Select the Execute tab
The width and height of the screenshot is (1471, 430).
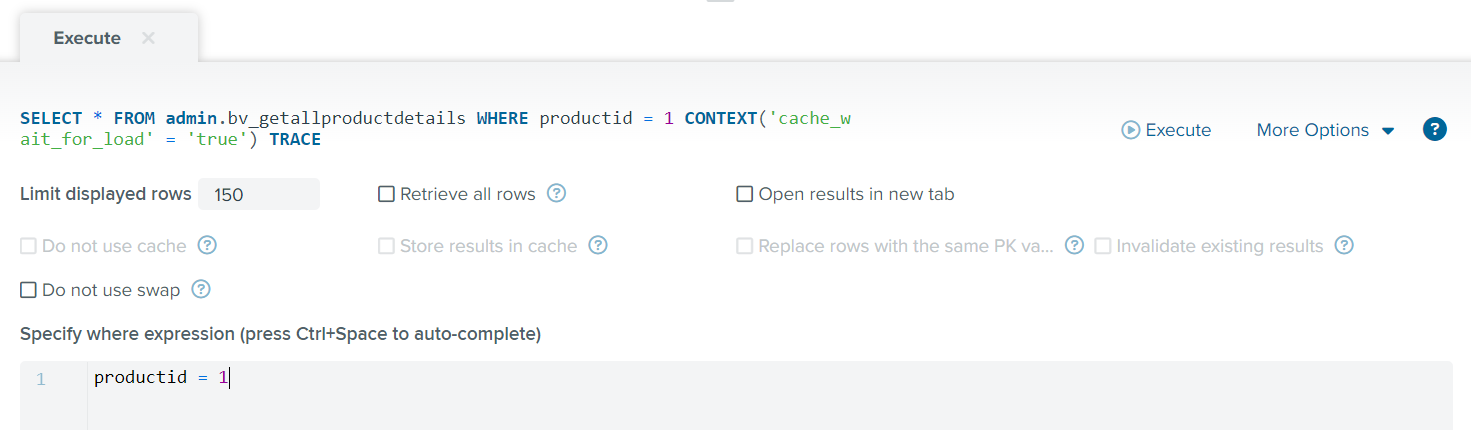click(87, 38)
